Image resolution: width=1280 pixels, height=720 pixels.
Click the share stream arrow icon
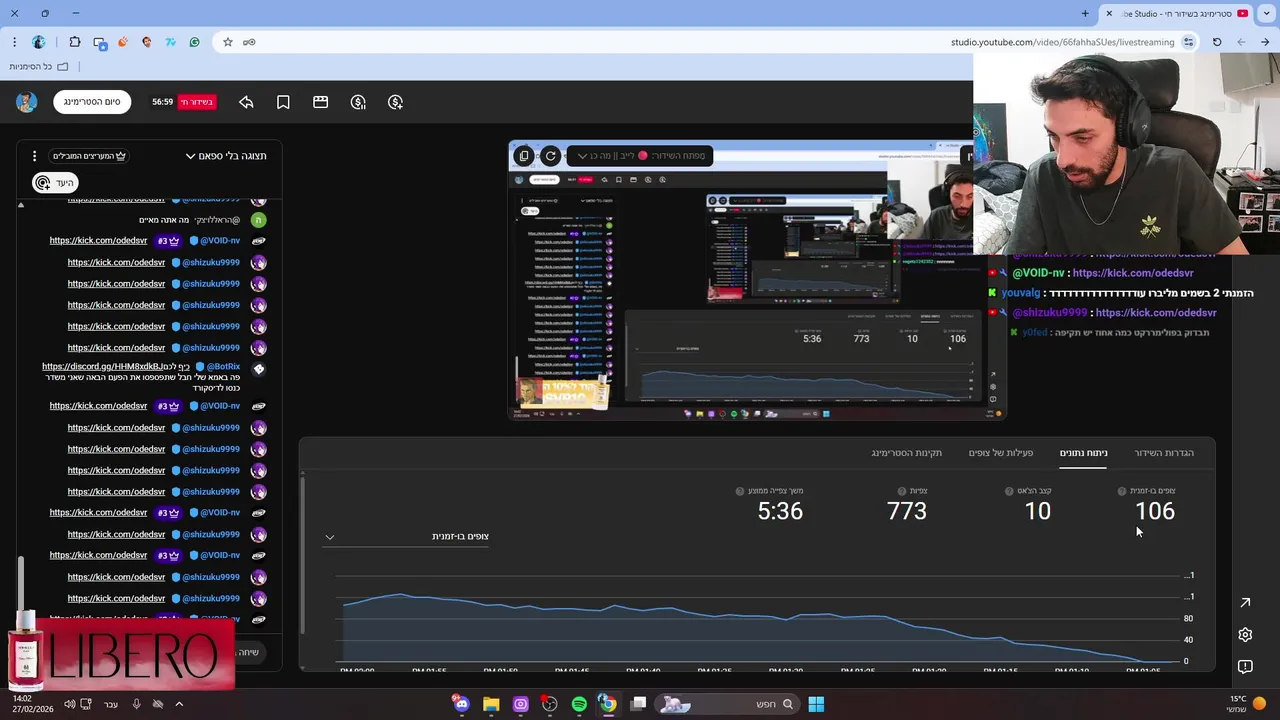coord(246,102)
